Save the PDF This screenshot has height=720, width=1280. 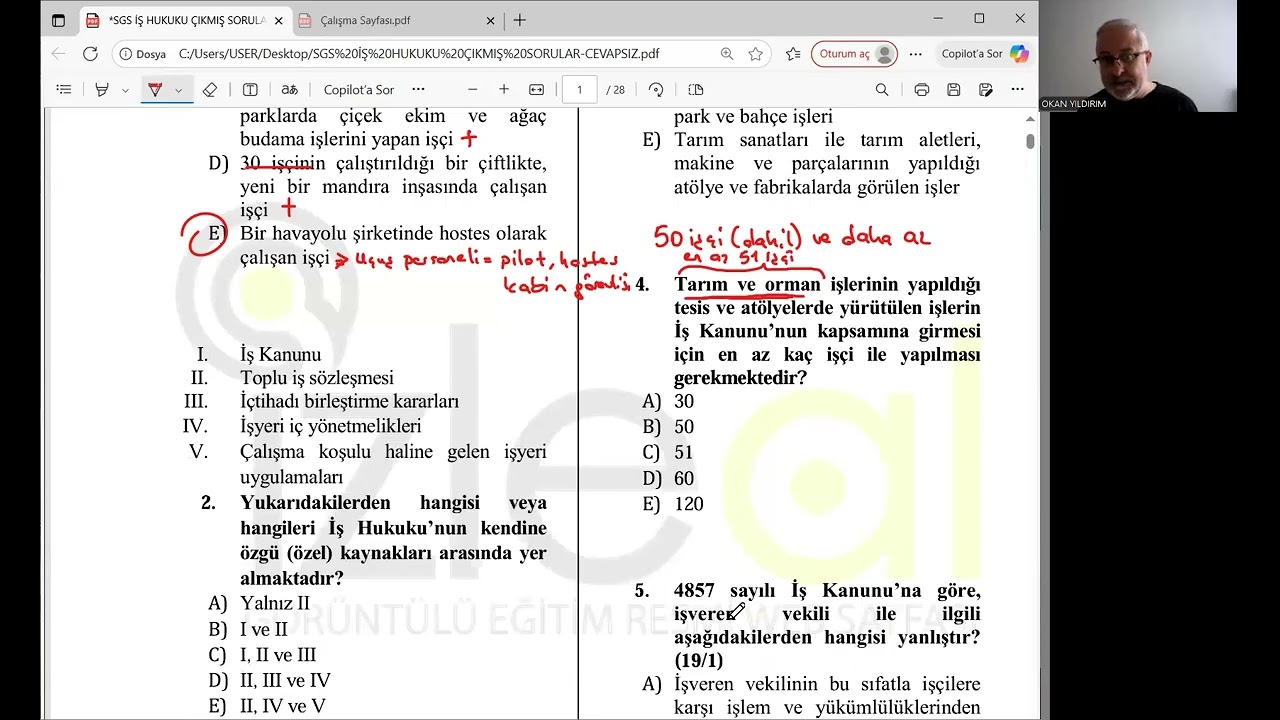click(x=954, y=90)
